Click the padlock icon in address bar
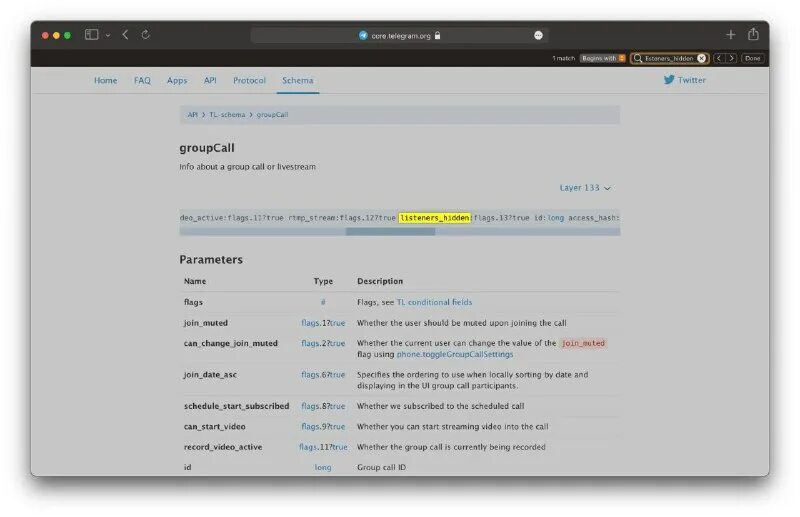800x517 pixels. pos(437,35)
